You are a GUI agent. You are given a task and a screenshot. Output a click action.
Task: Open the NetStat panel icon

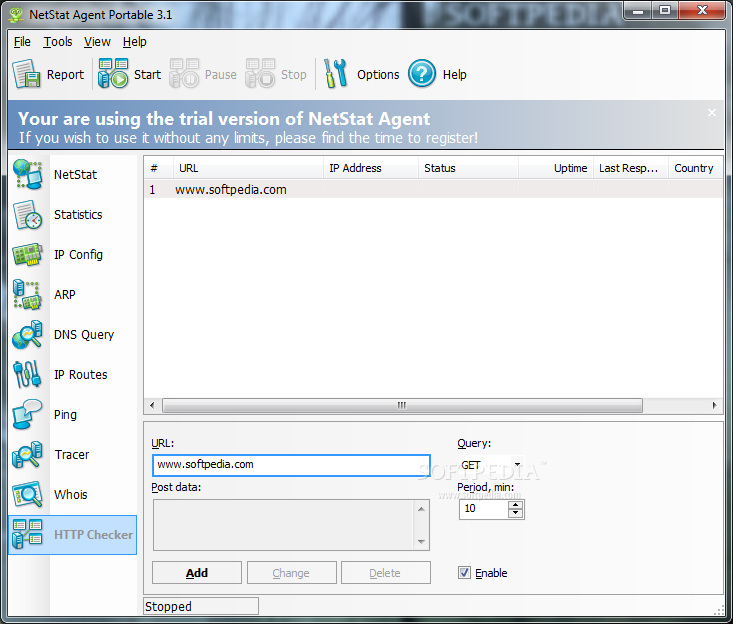(x=28, y=174)
